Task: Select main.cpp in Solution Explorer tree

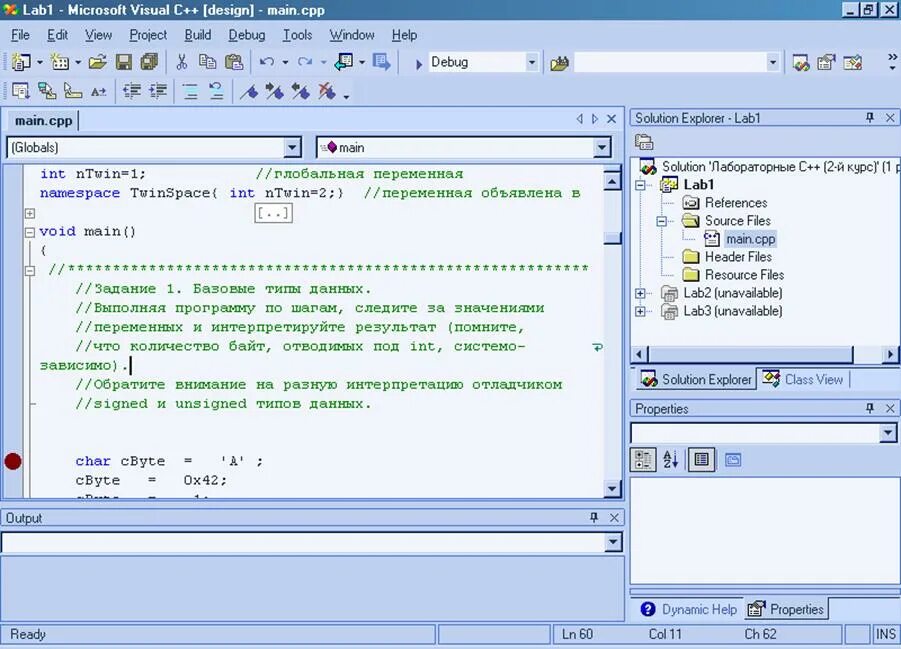Action: [x=750, y=239]
